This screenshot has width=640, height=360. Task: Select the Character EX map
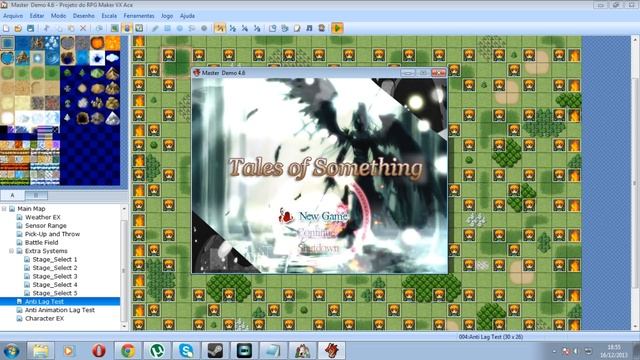[x=44, y=318]
